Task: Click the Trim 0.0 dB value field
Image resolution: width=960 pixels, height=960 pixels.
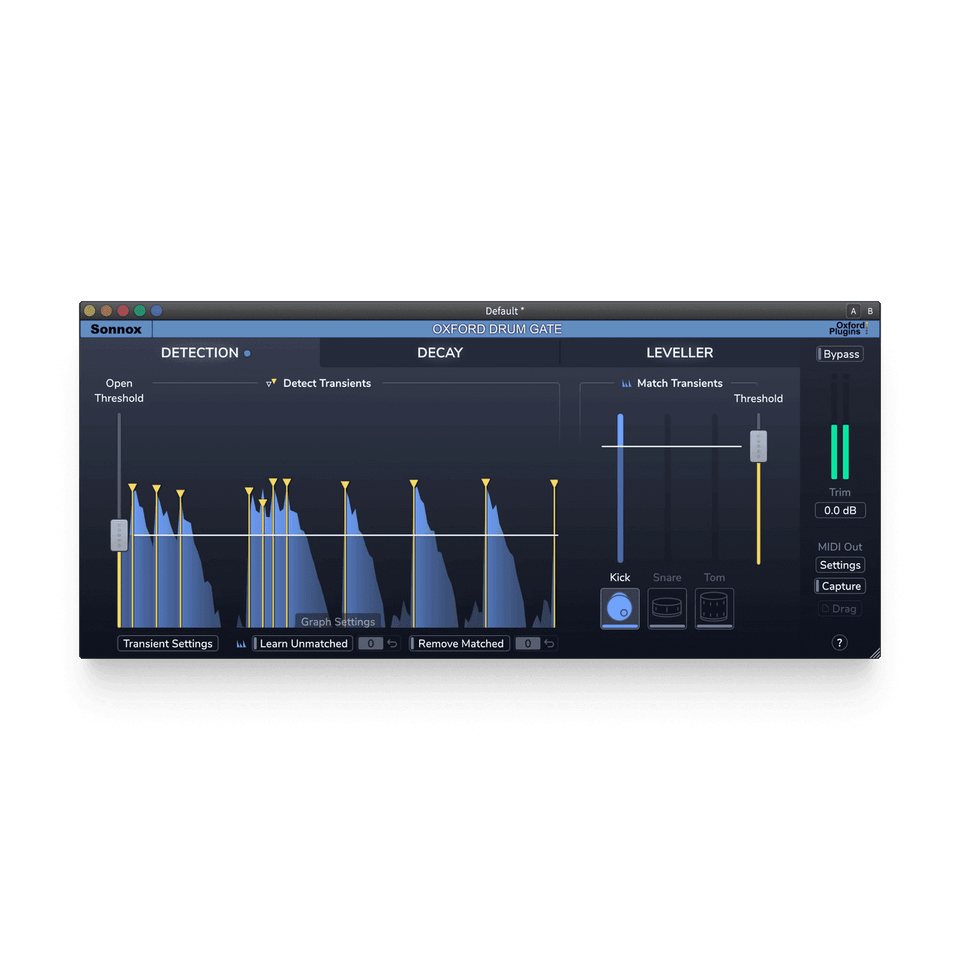Action: tap(840, 510)
